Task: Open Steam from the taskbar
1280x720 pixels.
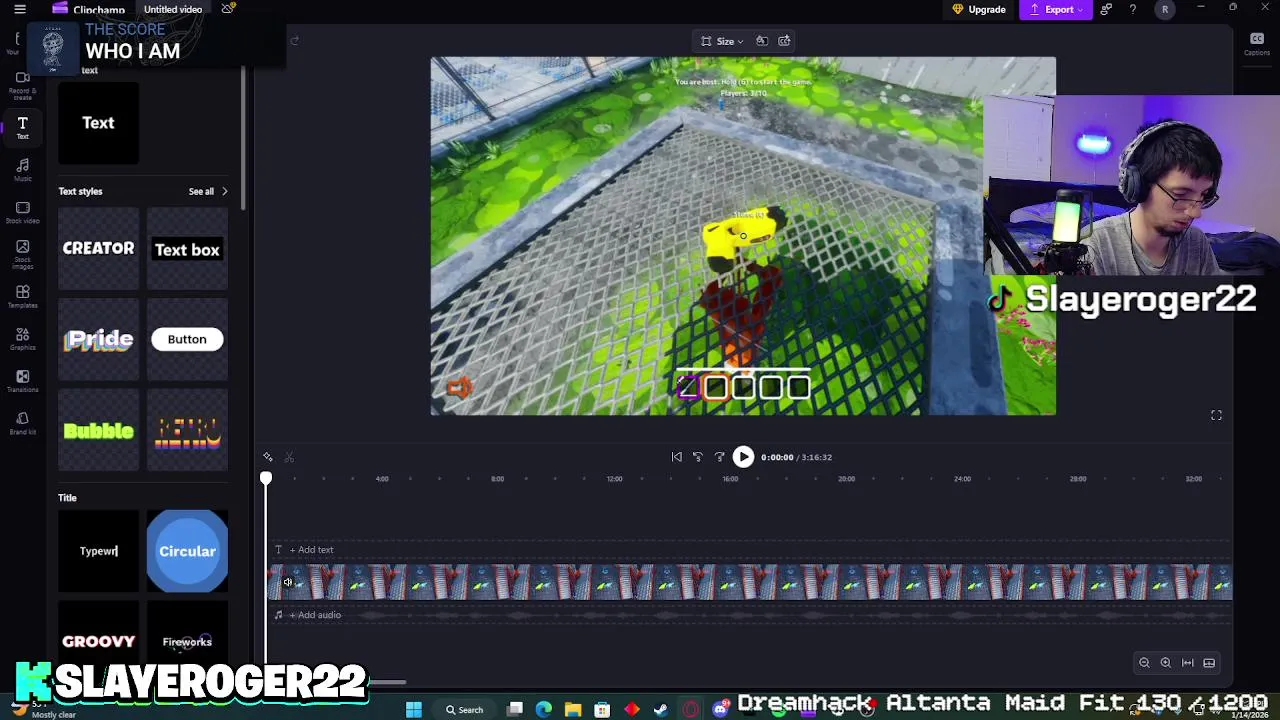Action: point(661,710)
